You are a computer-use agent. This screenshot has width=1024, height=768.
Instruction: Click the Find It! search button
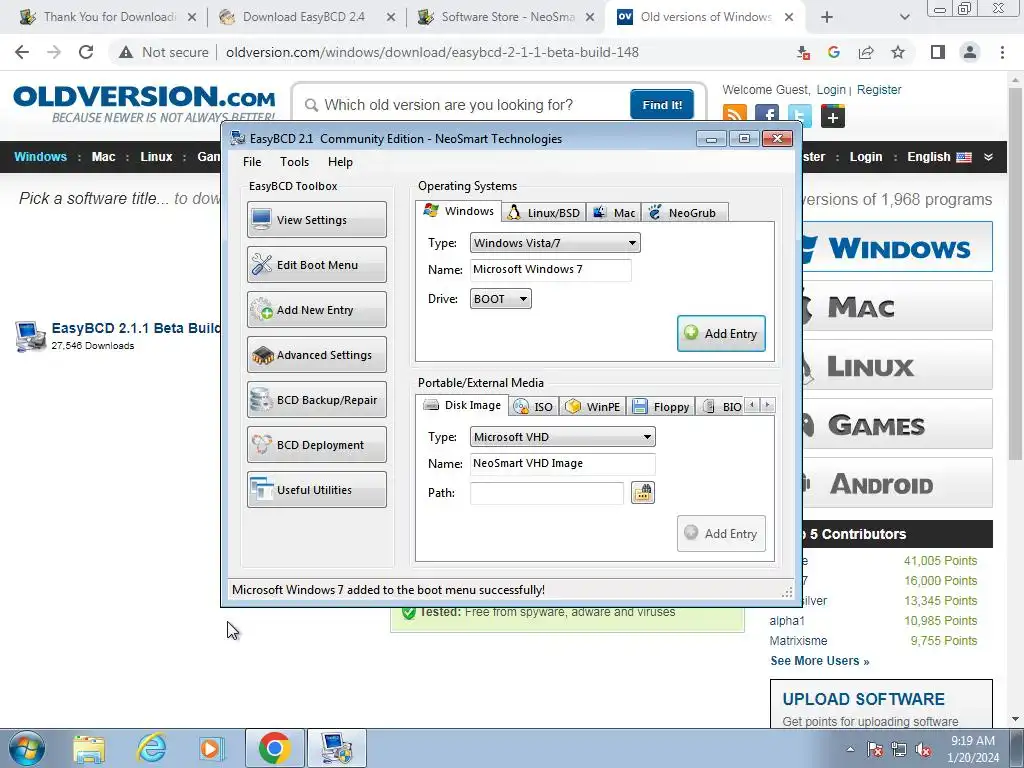(x=662, y=104)
